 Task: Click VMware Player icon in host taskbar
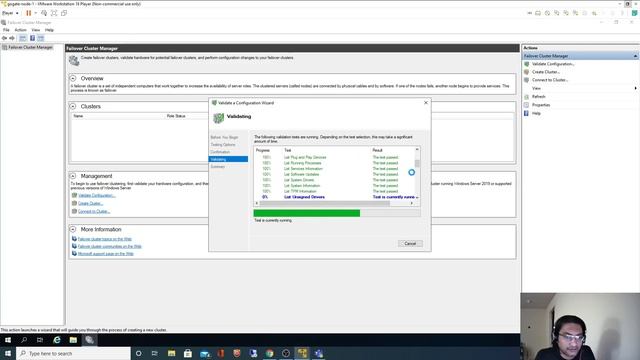tap(302, 353)
